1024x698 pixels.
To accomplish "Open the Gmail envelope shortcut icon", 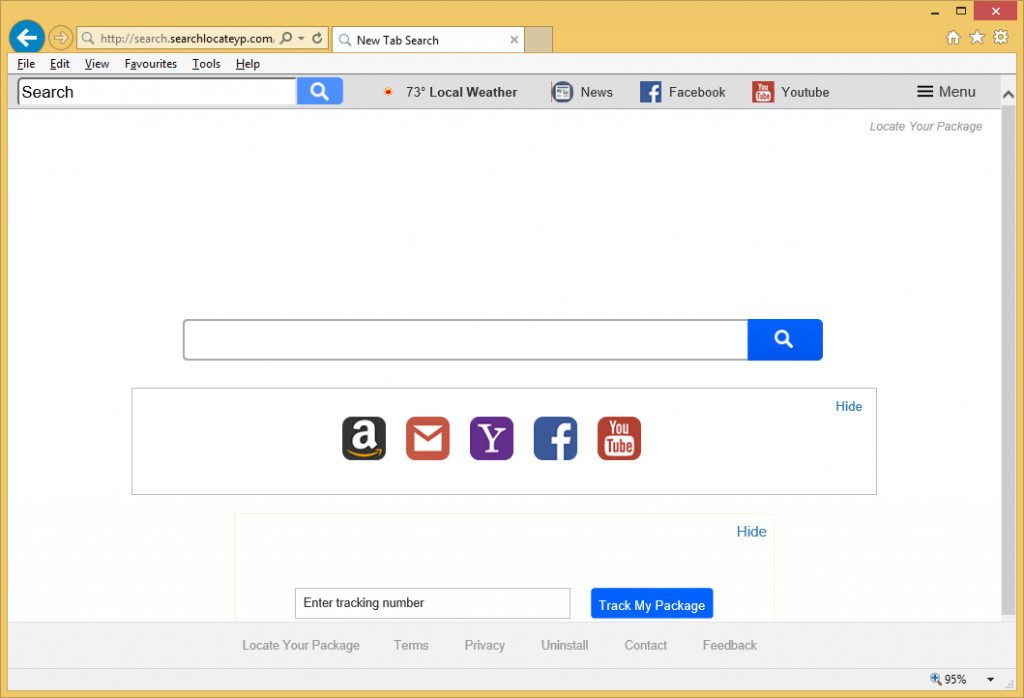I will [428, 438].
